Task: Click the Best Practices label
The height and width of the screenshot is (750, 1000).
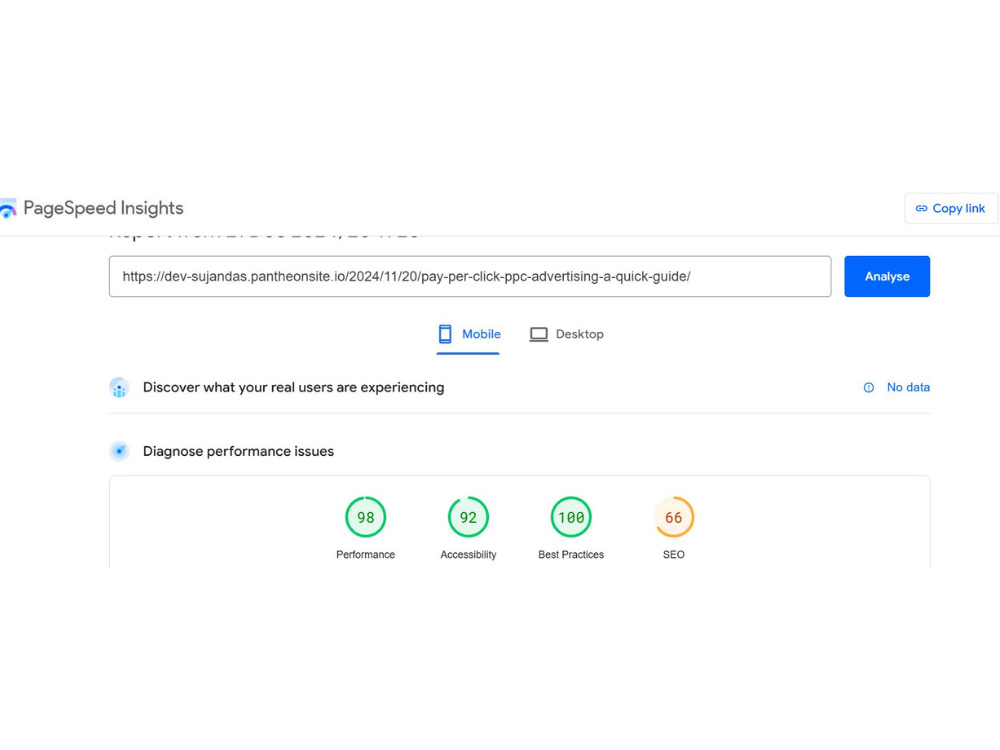Action: click(571, 555)
